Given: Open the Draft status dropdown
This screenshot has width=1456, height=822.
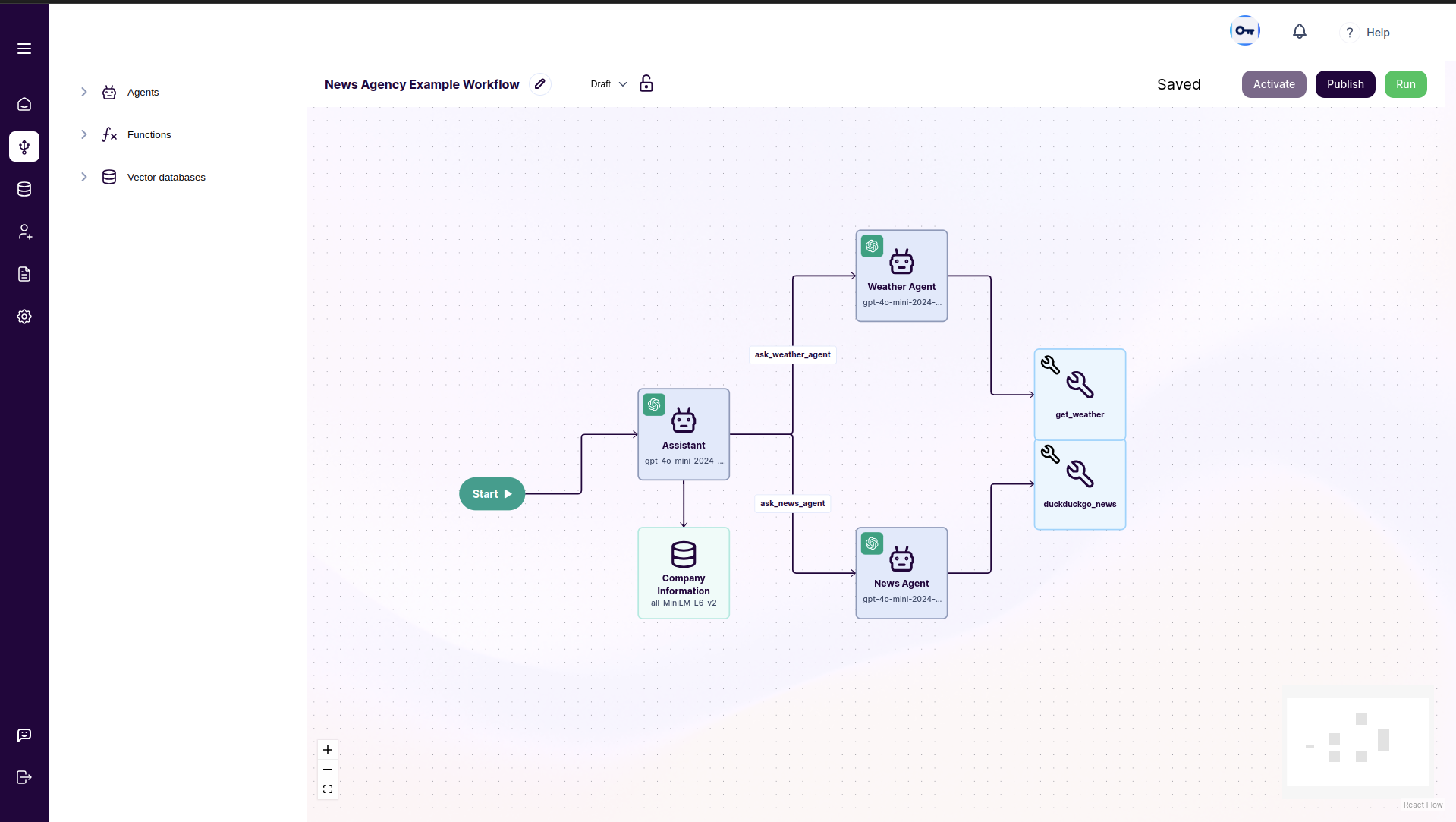Looking at the screenshot, I should point(609,84).
